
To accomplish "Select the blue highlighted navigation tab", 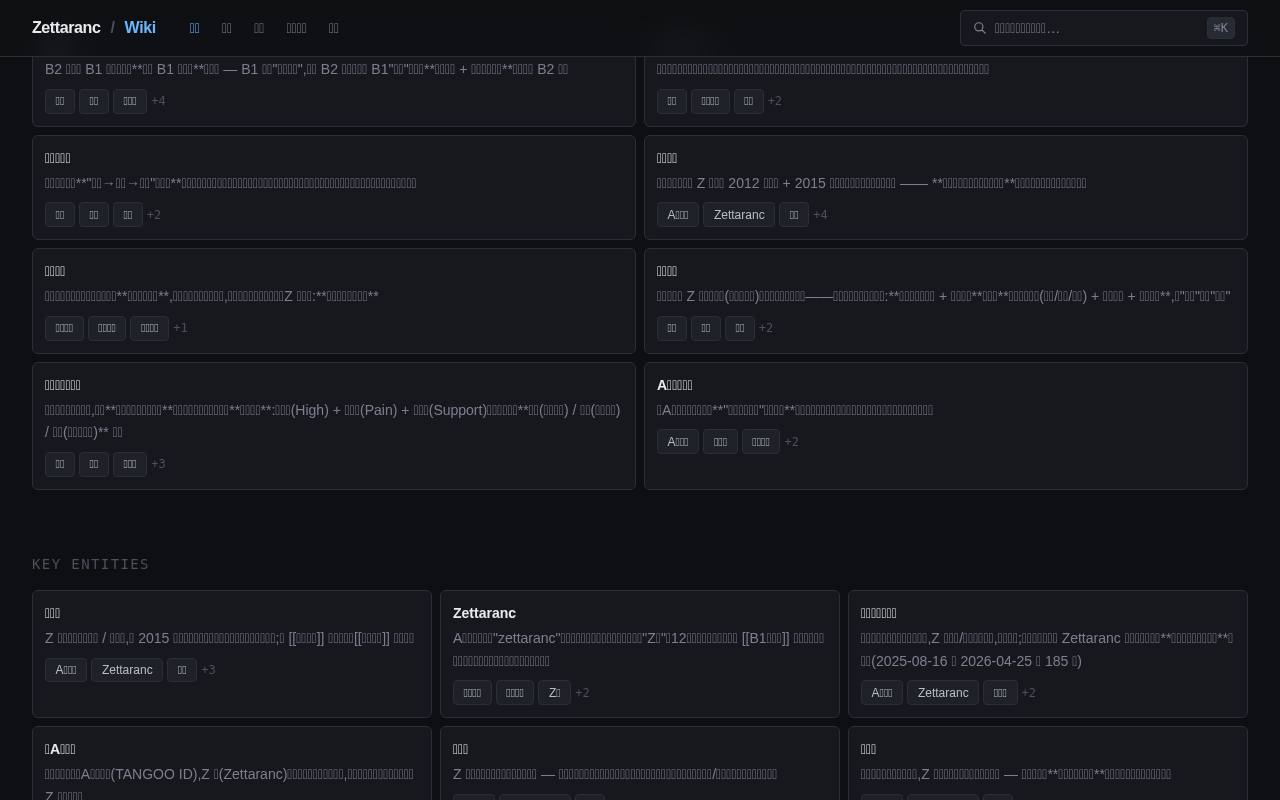I will pyautogui.click(x=195, y=28).
